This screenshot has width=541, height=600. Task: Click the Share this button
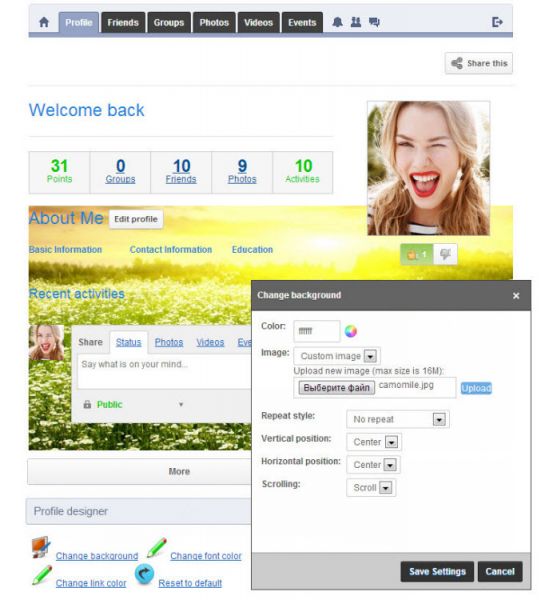(x=479, y=64)
